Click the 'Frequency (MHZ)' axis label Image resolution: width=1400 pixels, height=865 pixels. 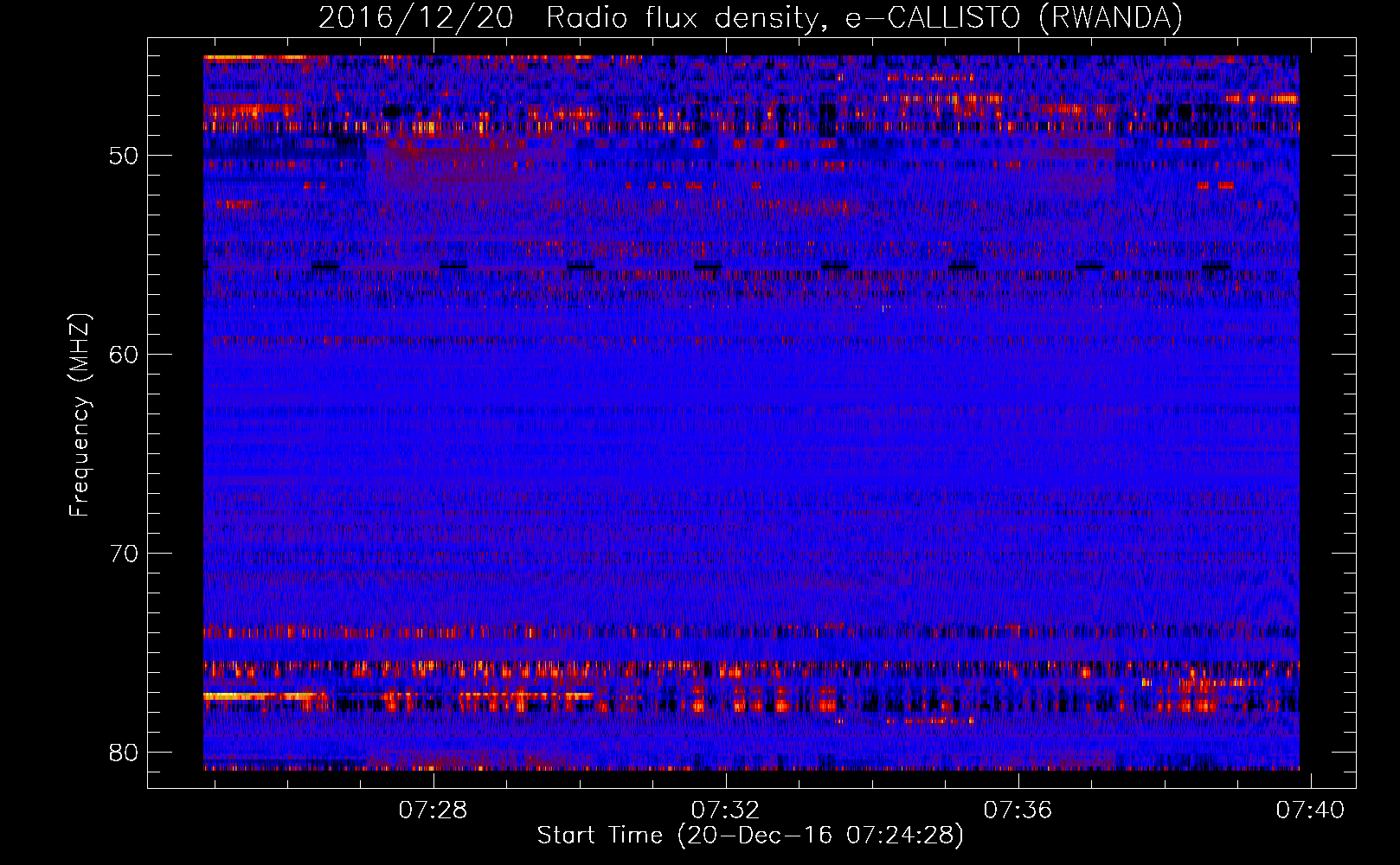tap(80, 415)
